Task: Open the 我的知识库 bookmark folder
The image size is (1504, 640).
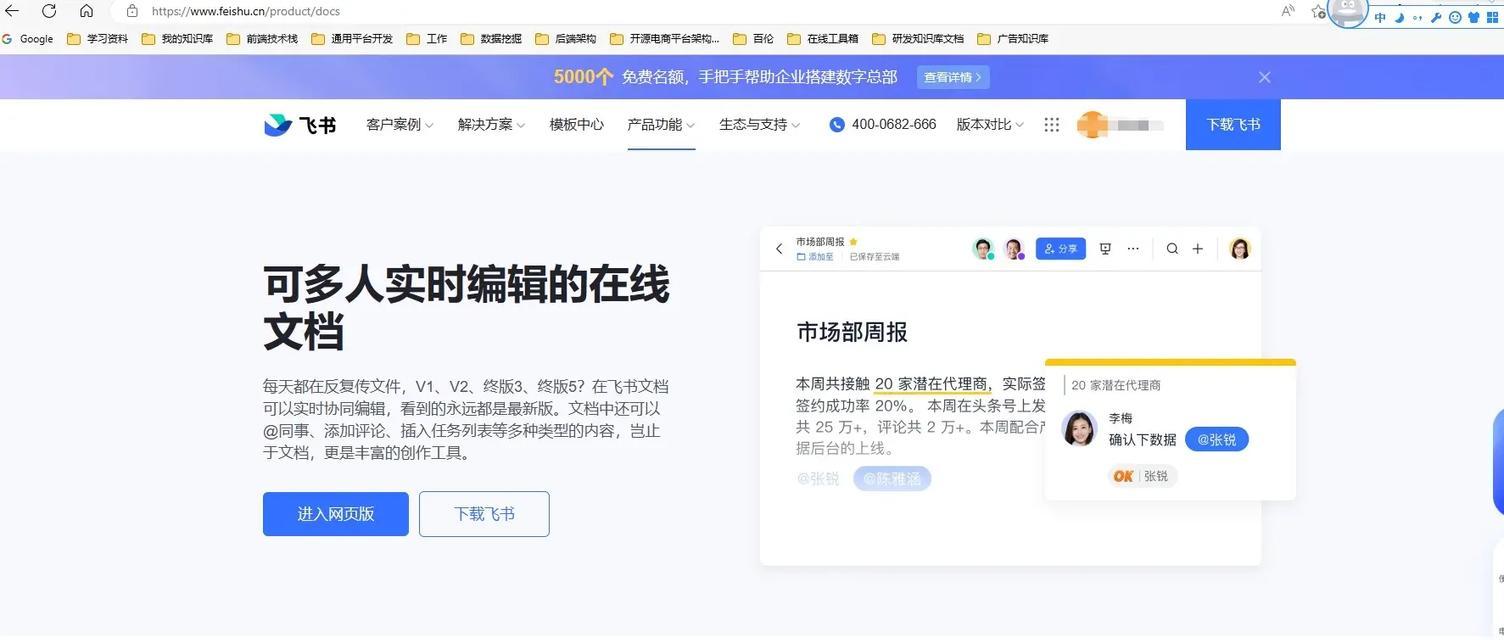Action: coord(177,39)
